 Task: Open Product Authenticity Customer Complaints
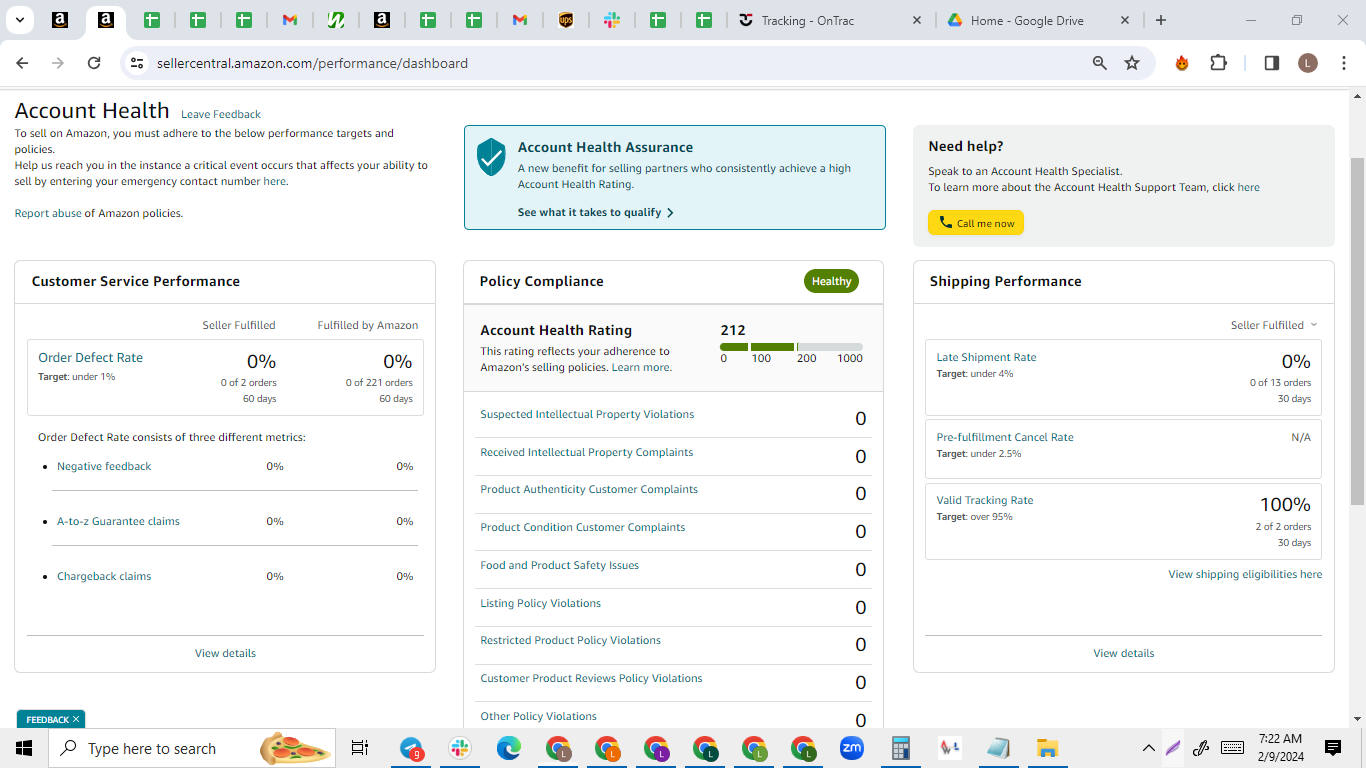pyautogui.click(x=589, y=489)
